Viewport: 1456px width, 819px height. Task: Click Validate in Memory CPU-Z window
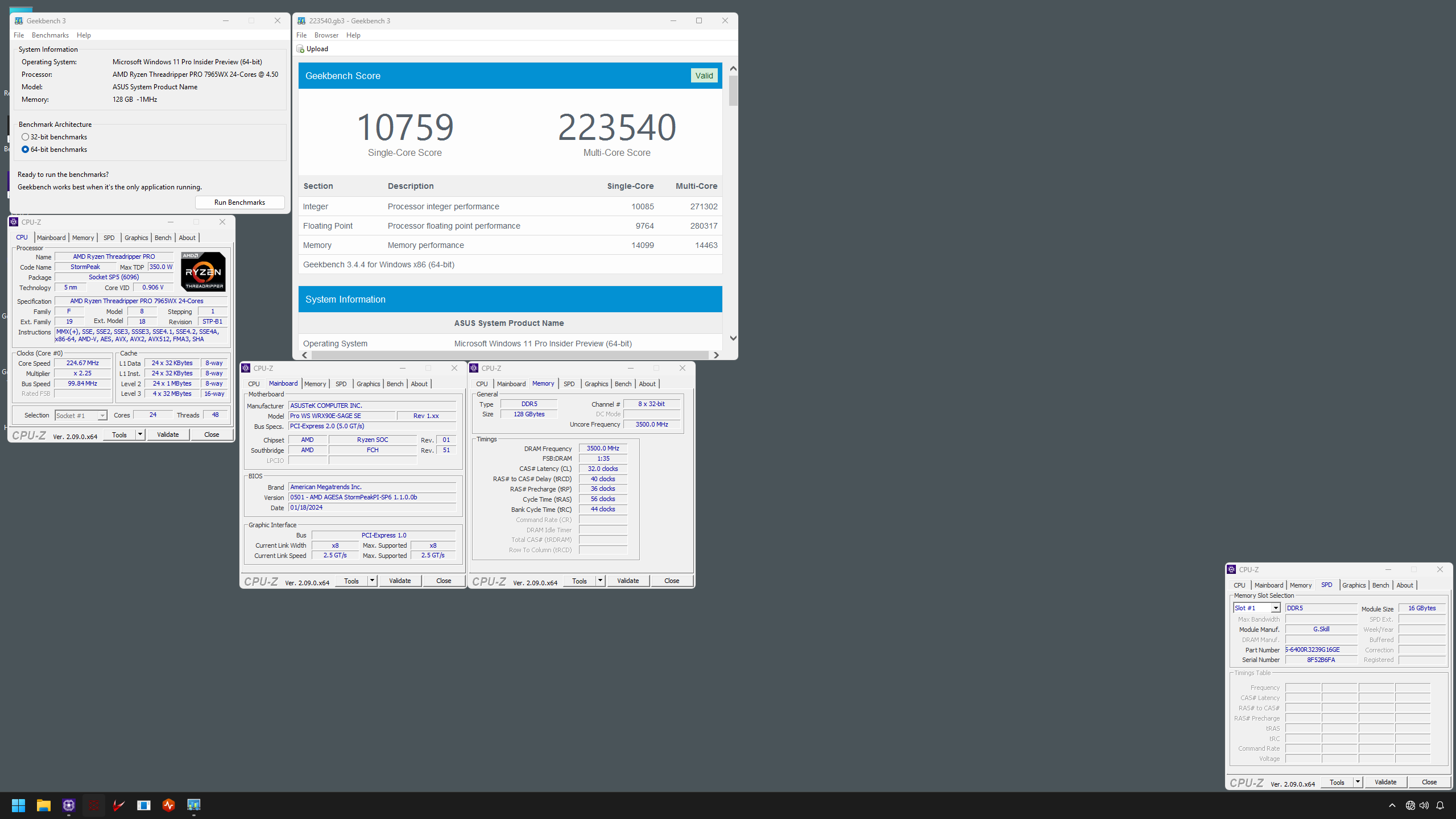(x=628, y=581)
